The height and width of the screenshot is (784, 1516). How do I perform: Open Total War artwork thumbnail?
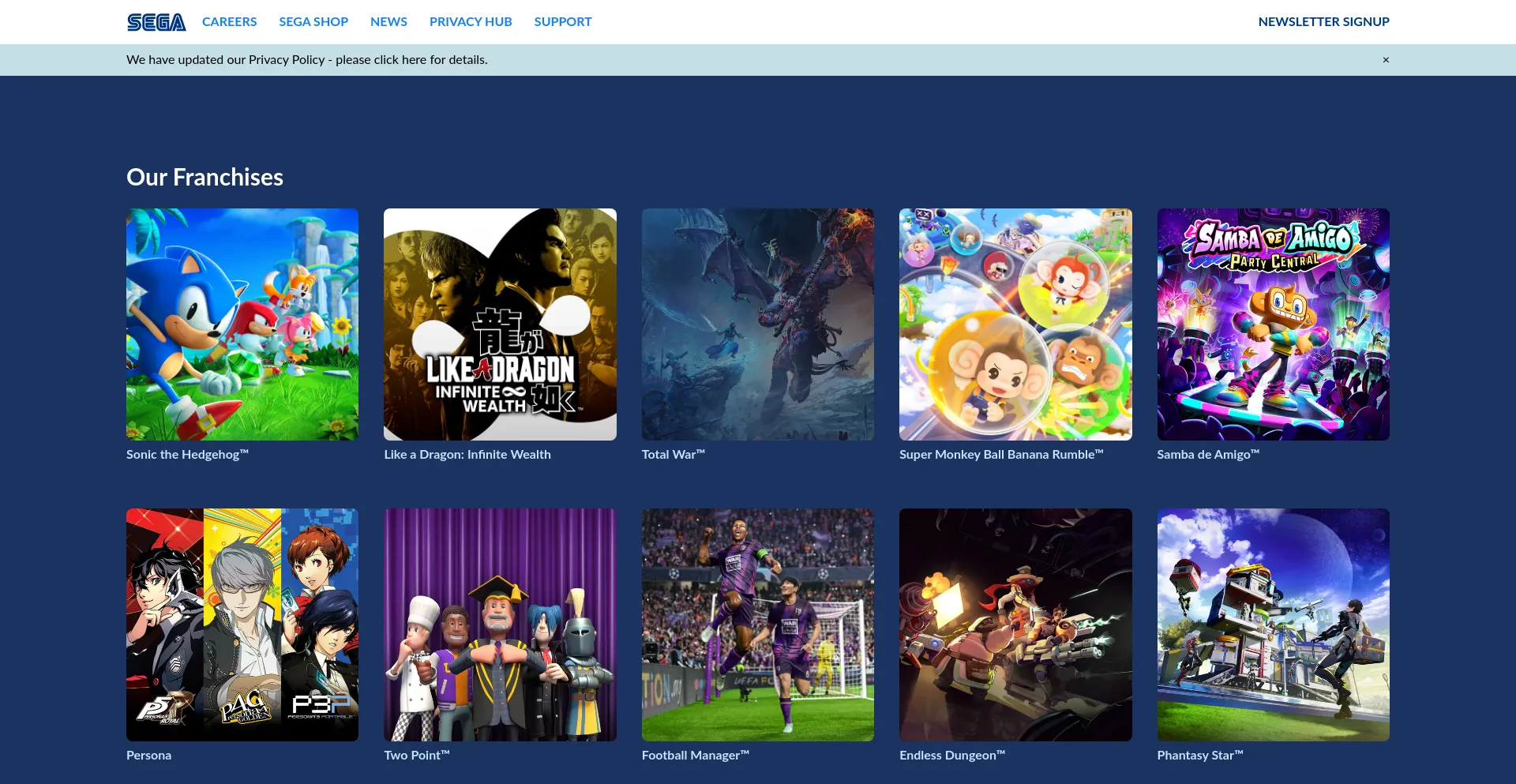click(x=758, y=324)
